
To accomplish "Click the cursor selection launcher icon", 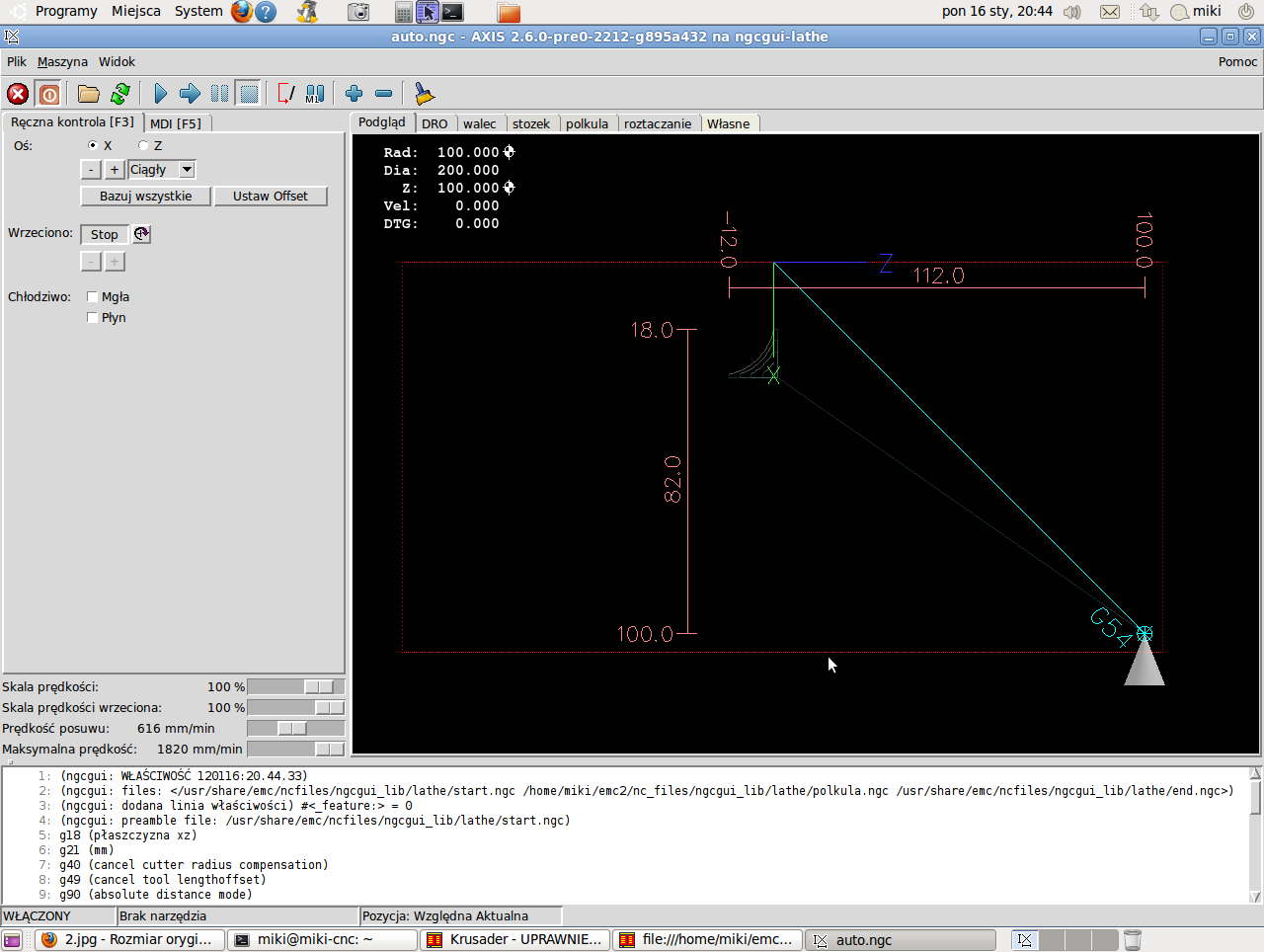I will pos(427,12).
